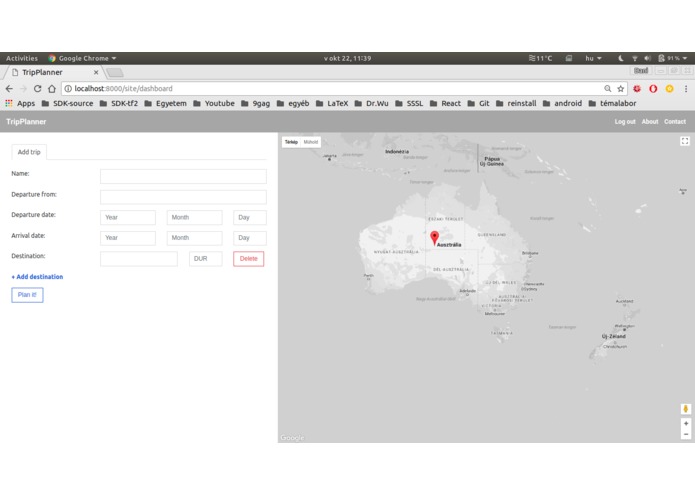
Task: Zoom out the map with minus
Action: (x=686, y=434)
